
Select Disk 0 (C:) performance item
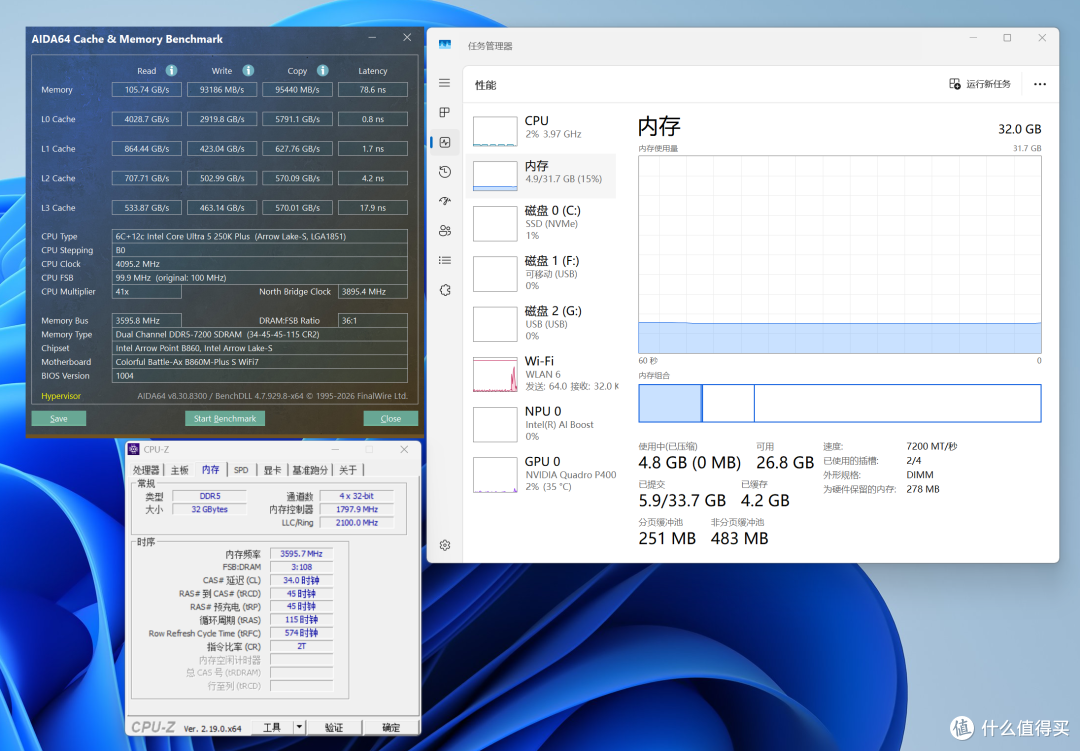[541, 223]
